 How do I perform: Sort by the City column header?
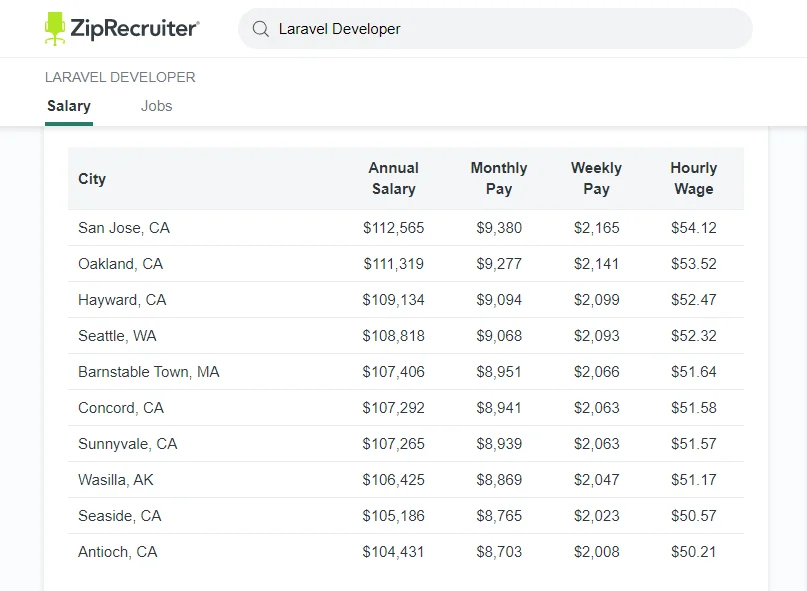(92, 179)
